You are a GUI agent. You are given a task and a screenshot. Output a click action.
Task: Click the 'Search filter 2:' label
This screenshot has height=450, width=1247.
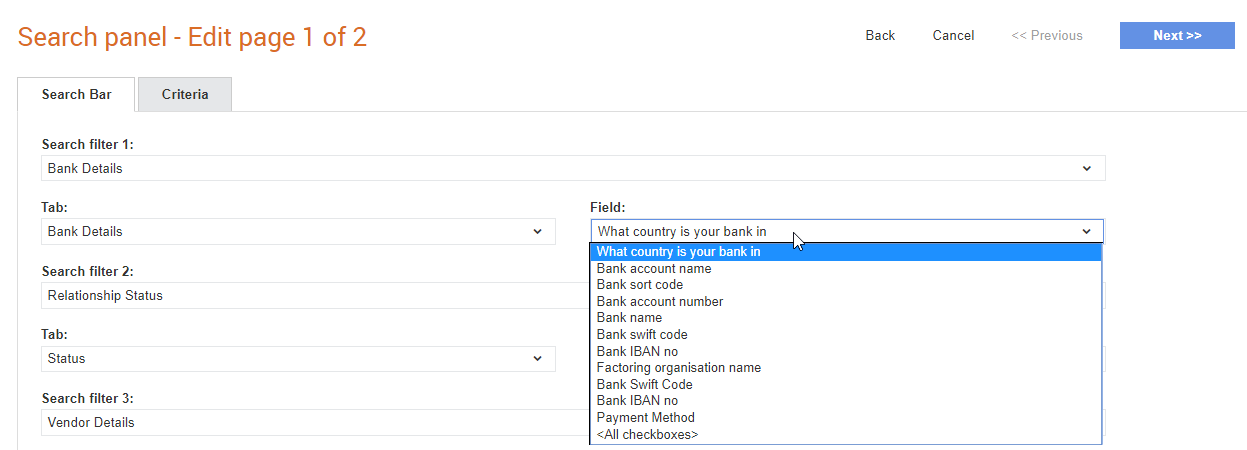88,271
